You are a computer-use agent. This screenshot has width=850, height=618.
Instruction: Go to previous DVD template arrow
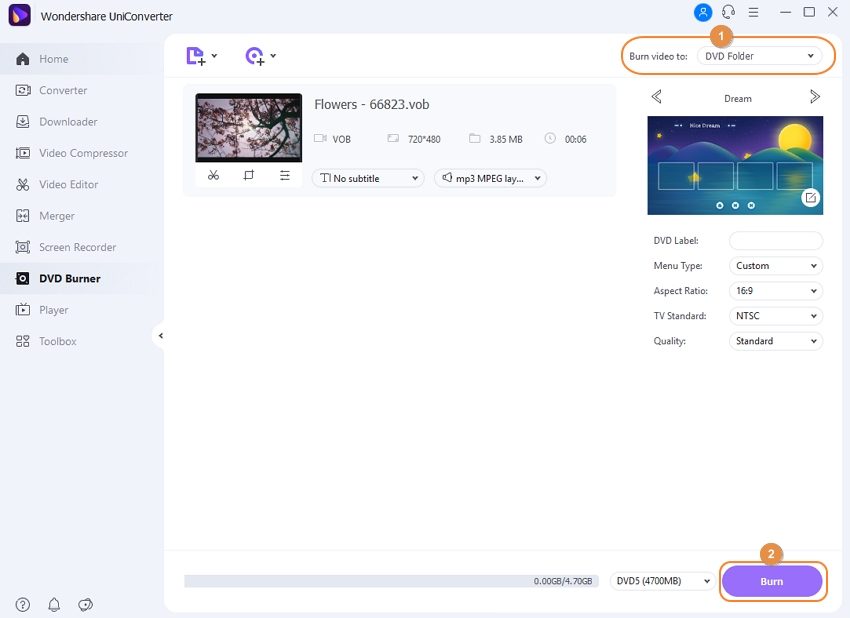click(656, 97)
